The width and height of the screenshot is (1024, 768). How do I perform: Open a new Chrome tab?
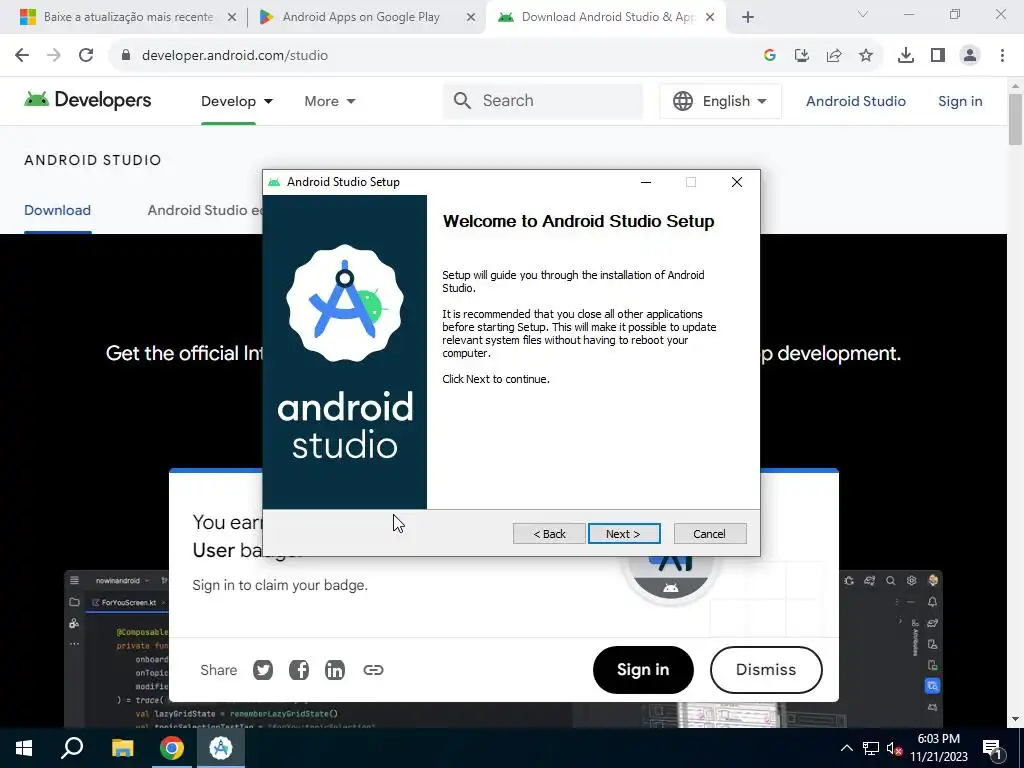click(748, 18)
